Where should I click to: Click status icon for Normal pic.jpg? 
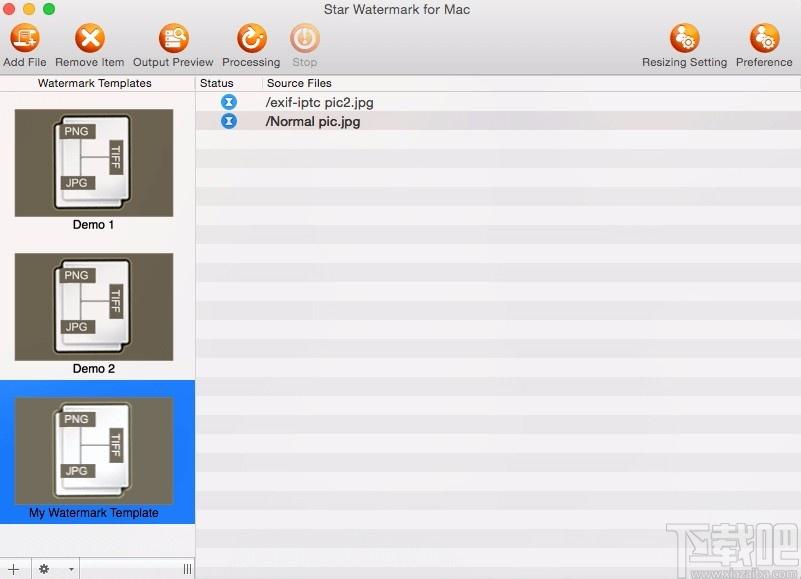click(229, 121)
